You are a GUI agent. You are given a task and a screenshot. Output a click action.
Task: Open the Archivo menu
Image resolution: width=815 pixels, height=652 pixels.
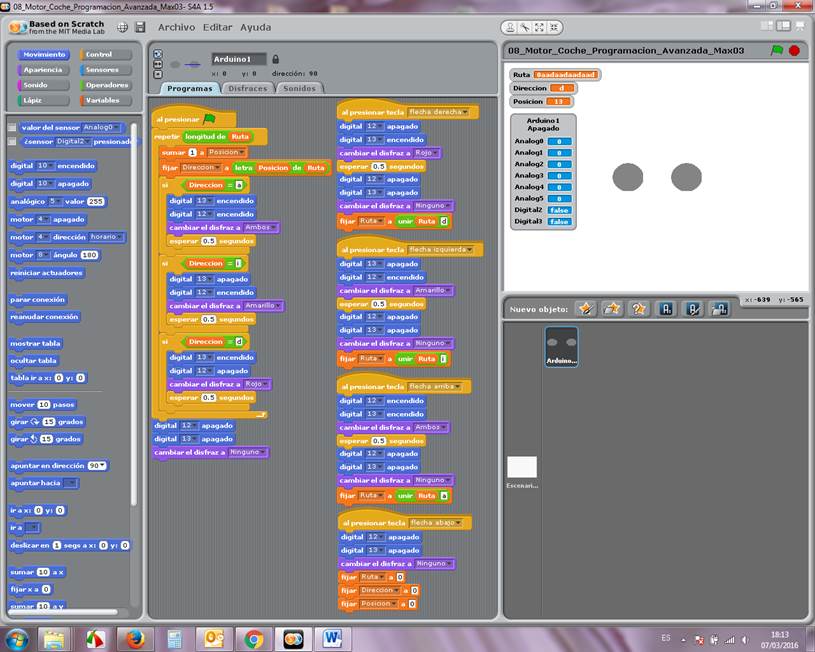177,28
